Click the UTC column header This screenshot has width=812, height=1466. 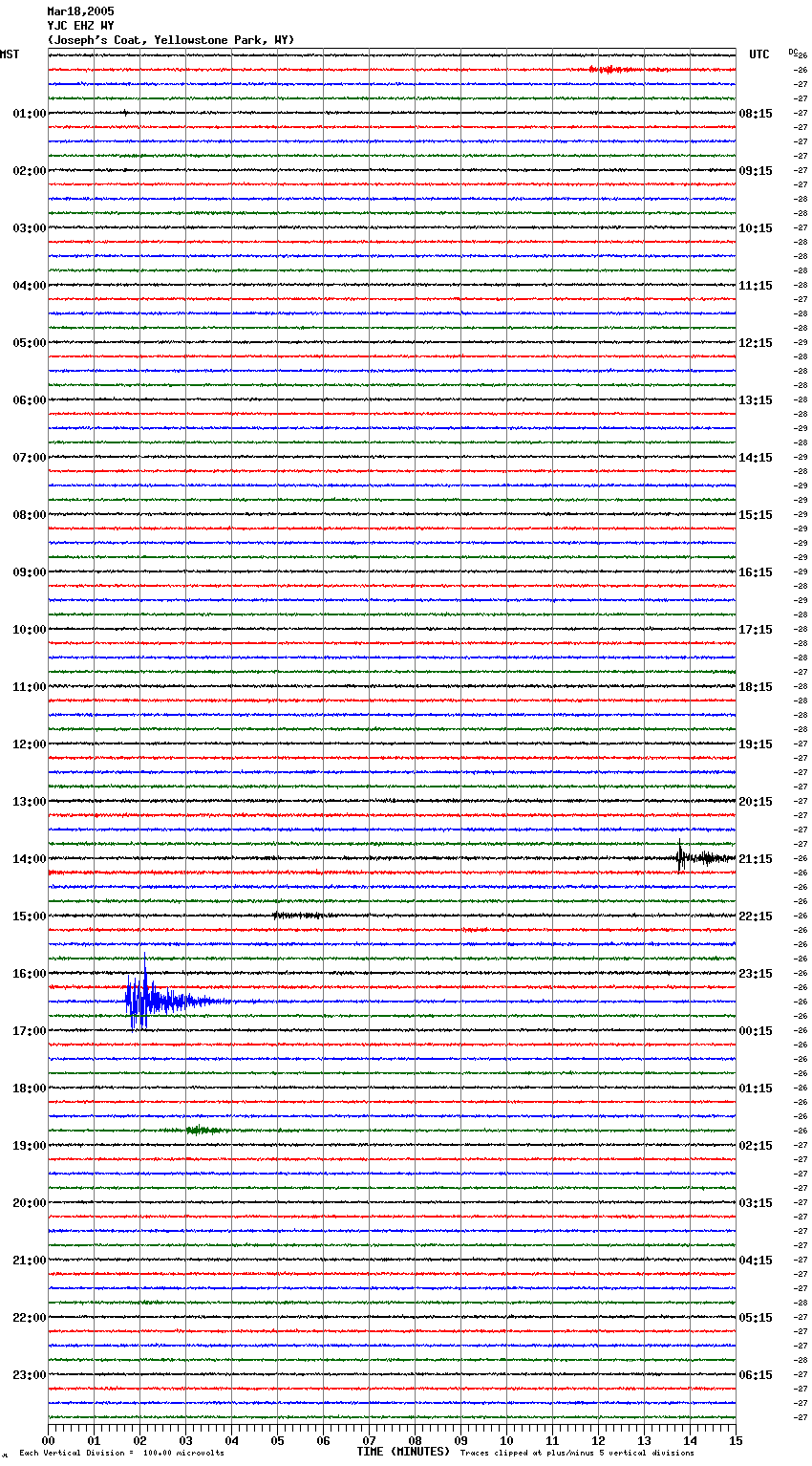pos(759,54)
